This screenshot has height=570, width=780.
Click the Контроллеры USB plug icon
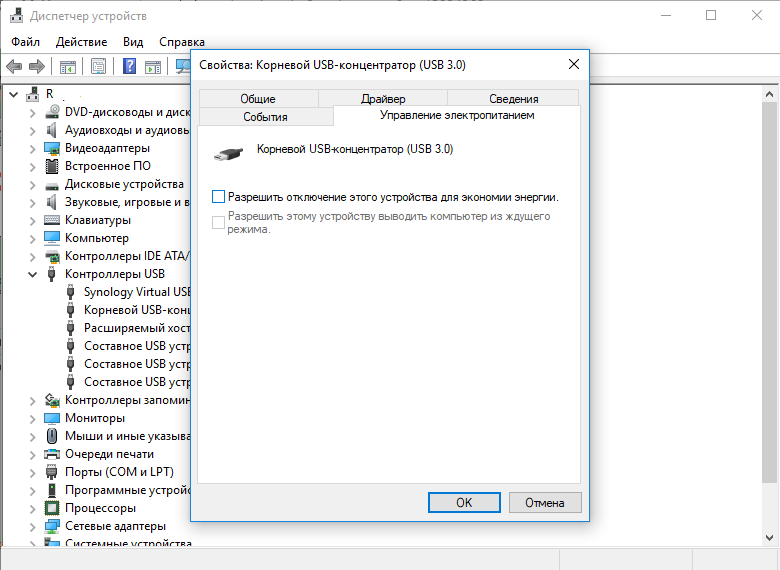(51, 274)
